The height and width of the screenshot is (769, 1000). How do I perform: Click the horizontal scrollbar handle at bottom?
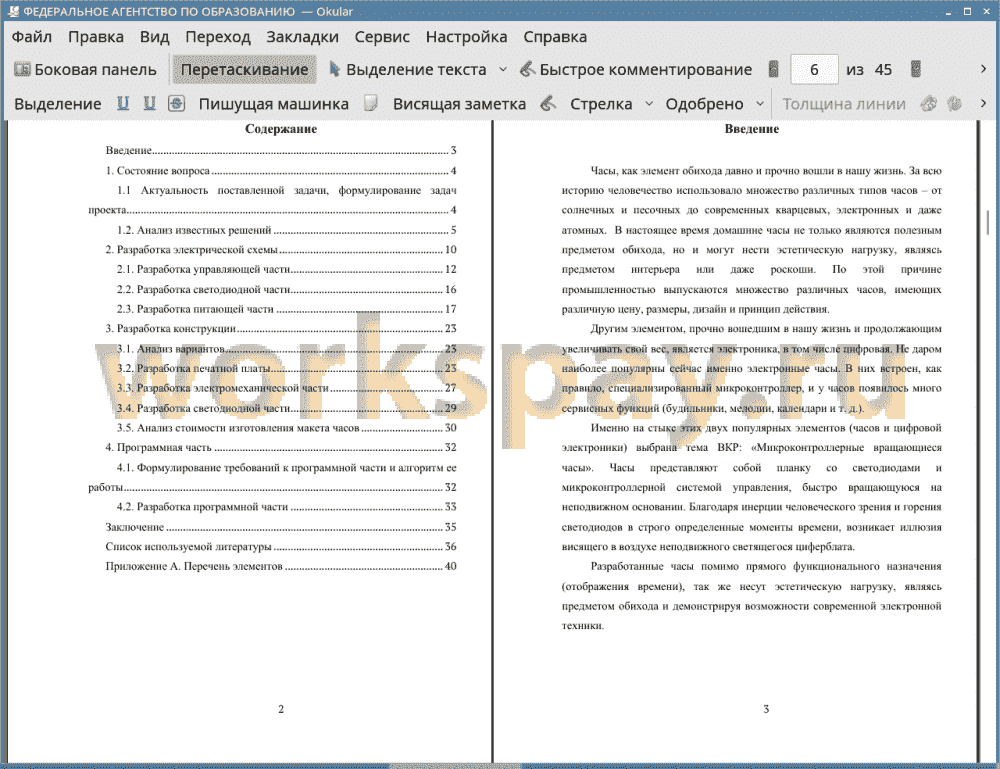[455, 766]
